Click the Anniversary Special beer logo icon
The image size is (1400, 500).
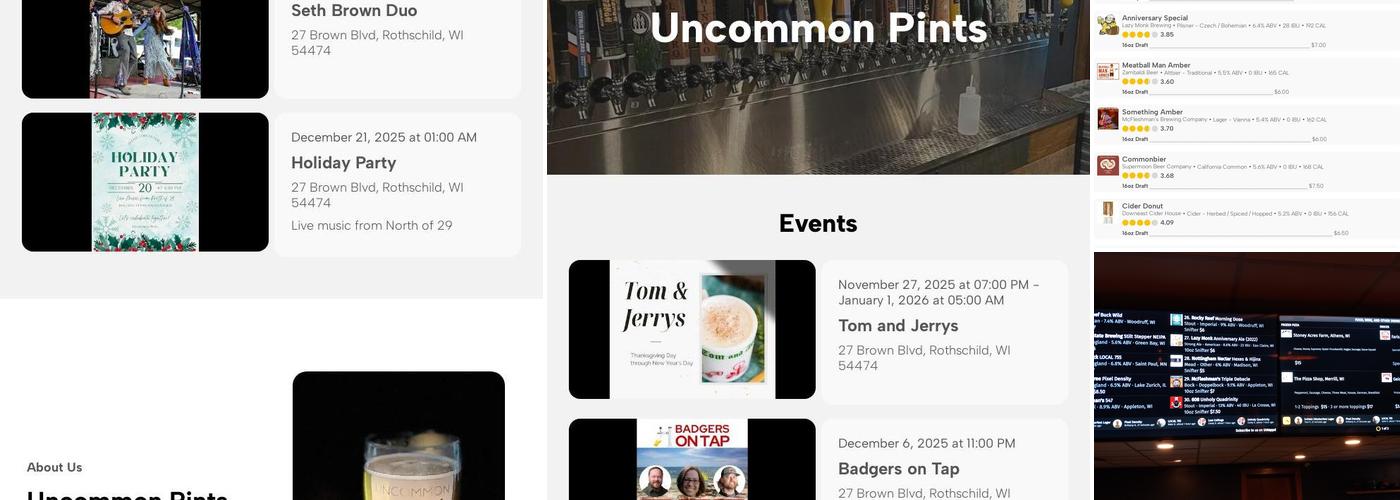(1107, 25)
